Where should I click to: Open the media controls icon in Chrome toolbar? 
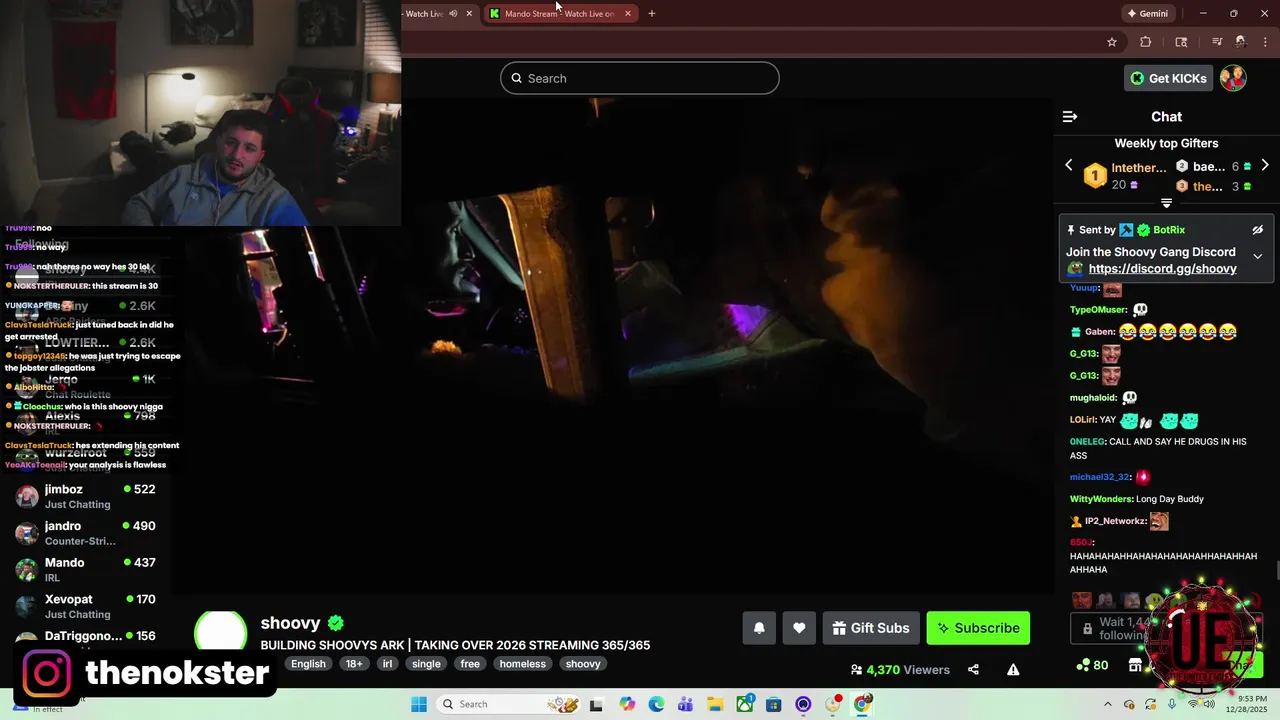[1217, 42]
